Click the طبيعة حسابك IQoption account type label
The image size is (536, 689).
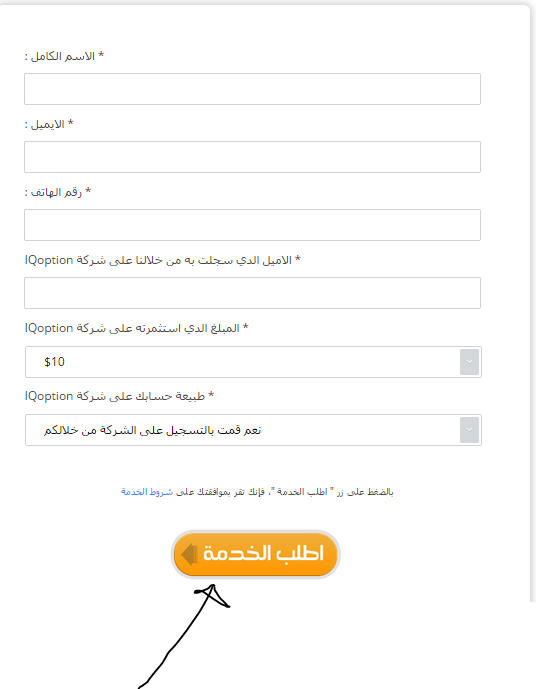(119, 396)
